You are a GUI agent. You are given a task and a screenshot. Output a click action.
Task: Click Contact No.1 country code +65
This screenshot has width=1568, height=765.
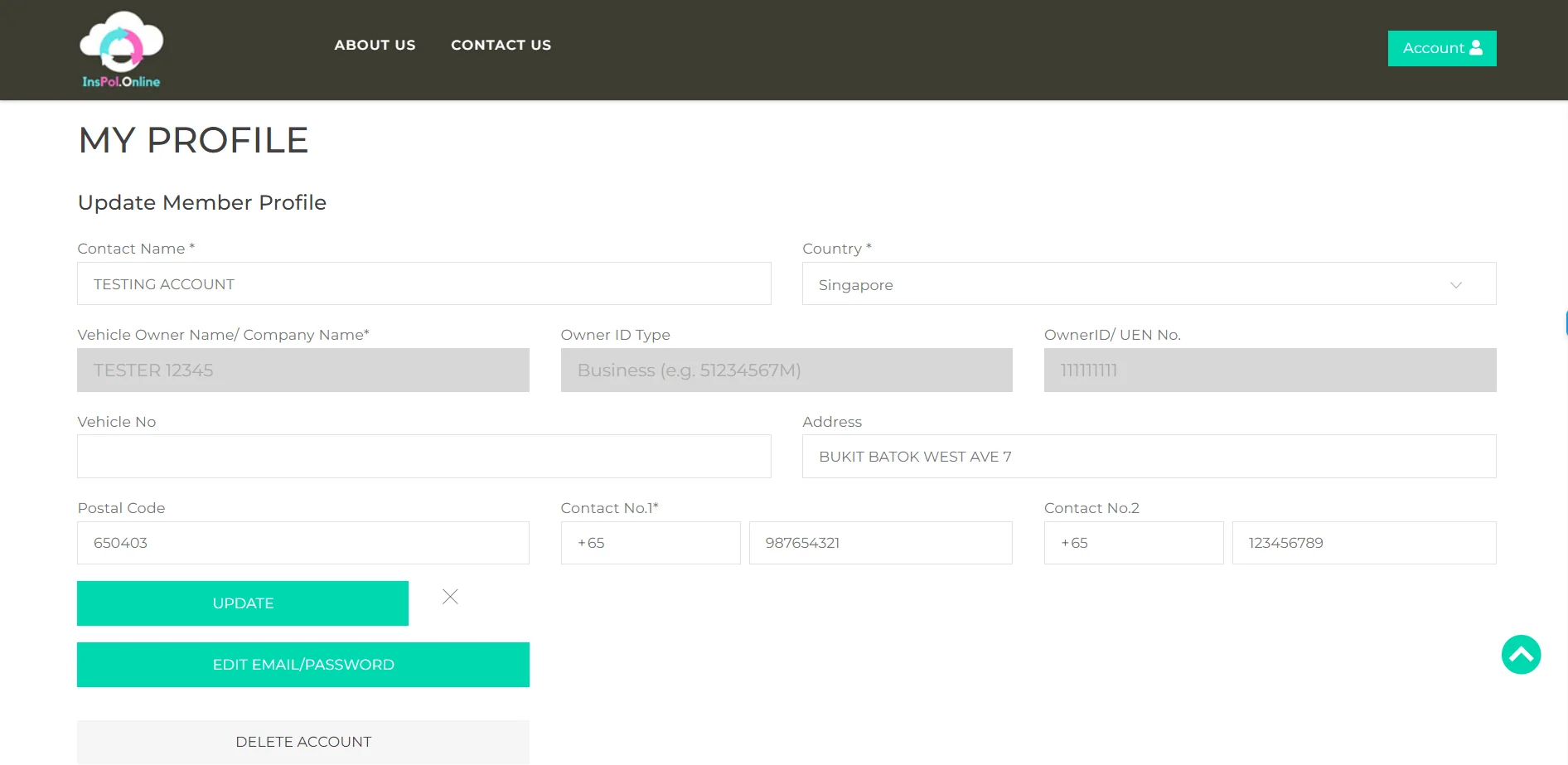tap(651, 543)
